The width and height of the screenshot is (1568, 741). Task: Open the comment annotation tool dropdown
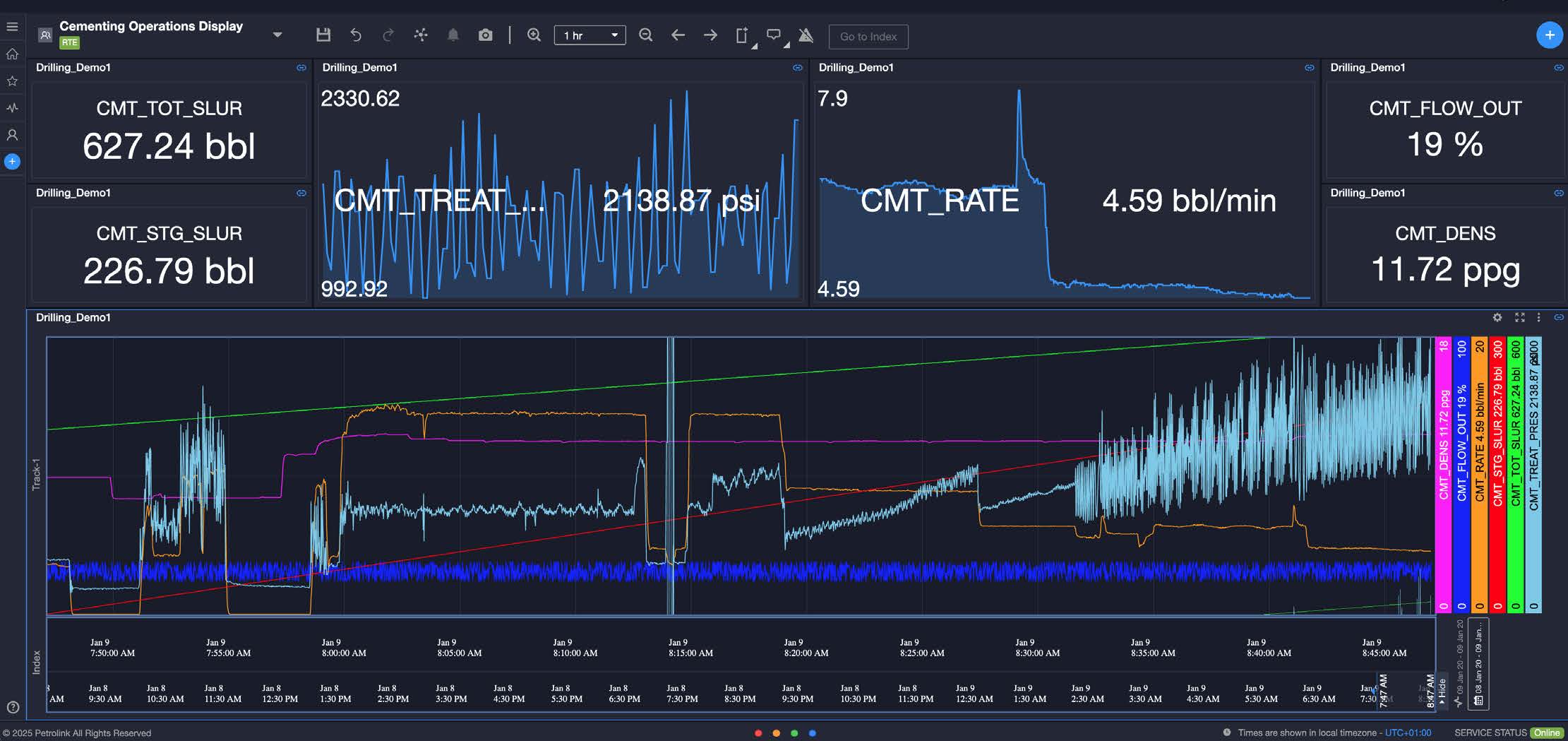pyautogui.click(x=775, y=35)
